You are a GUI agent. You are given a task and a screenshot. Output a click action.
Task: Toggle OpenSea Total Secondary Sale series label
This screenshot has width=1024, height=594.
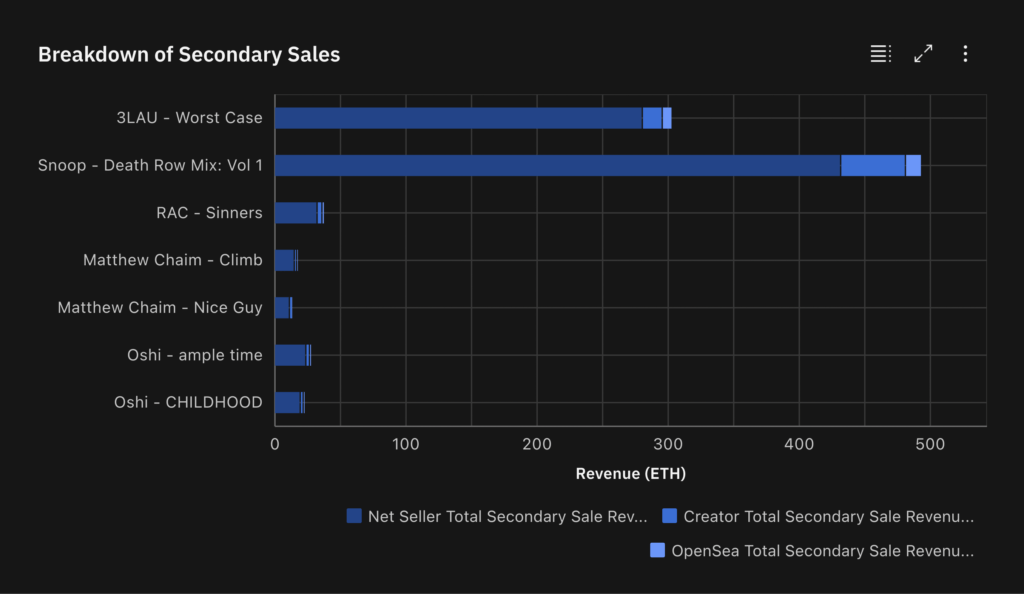point(821,550)
